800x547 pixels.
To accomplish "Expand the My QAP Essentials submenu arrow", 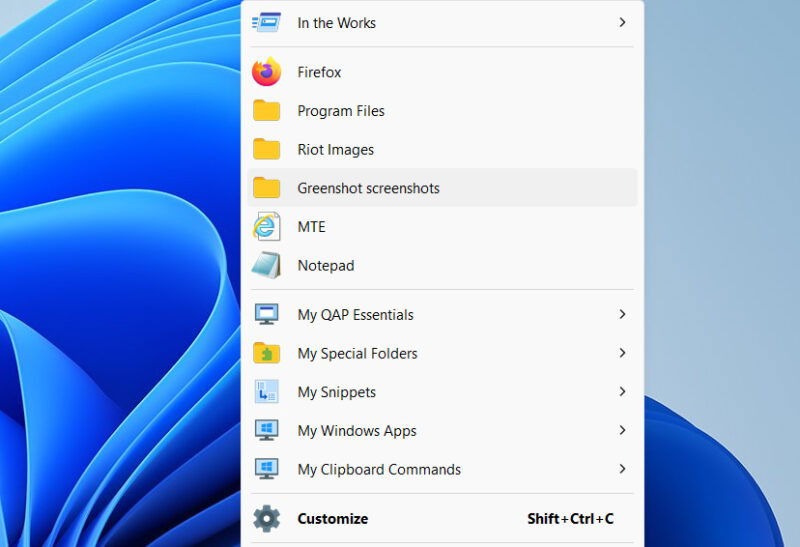I will (622, 314).
